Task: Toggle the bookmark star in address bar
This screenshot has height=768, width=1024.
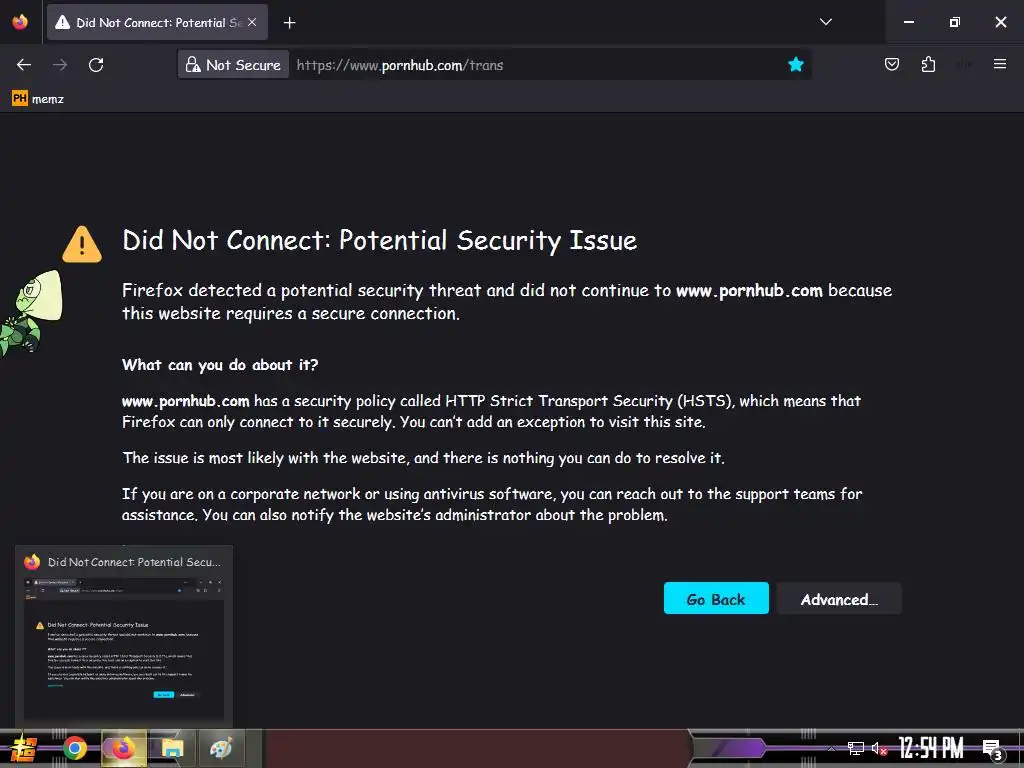Action: [x=795, y=64]
